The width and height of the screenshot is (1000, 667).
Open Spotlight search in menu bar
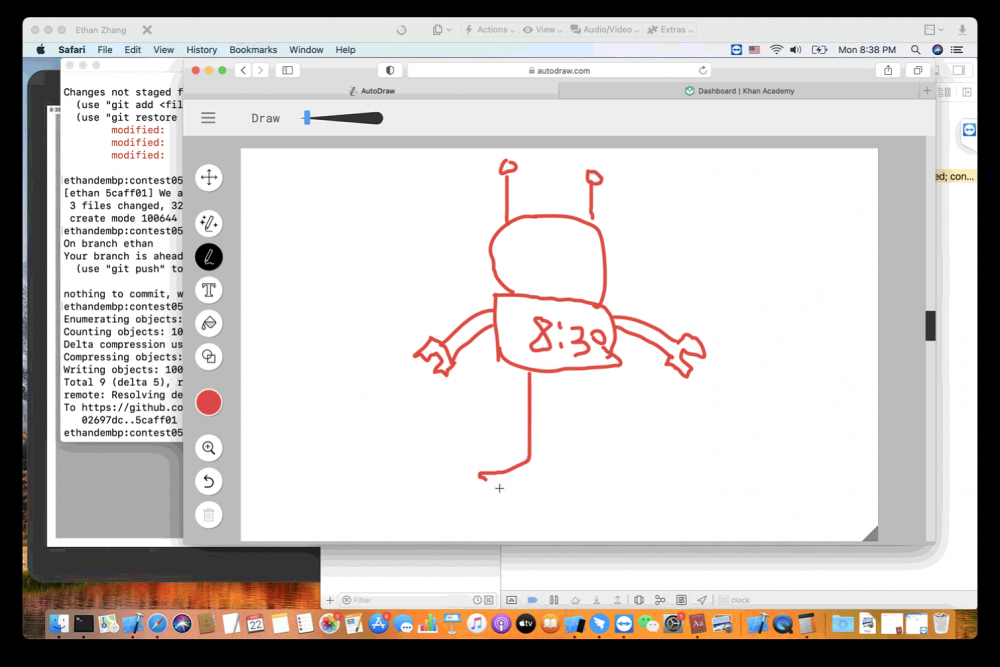coord(915,50)
